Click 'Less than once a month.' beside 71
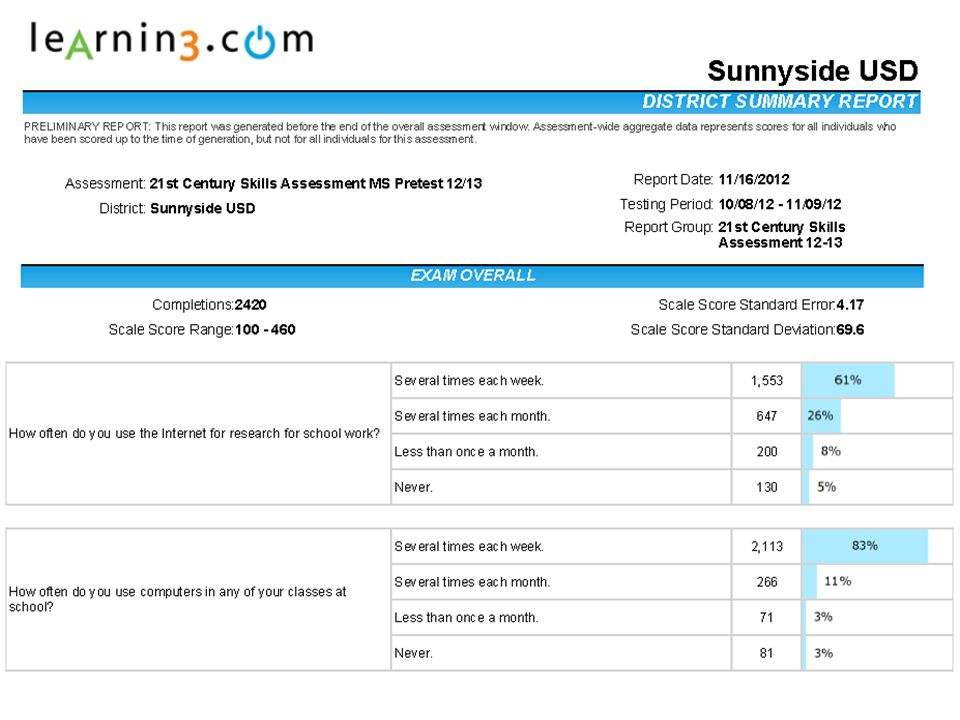960x720 pixels. tap(467, 618)
